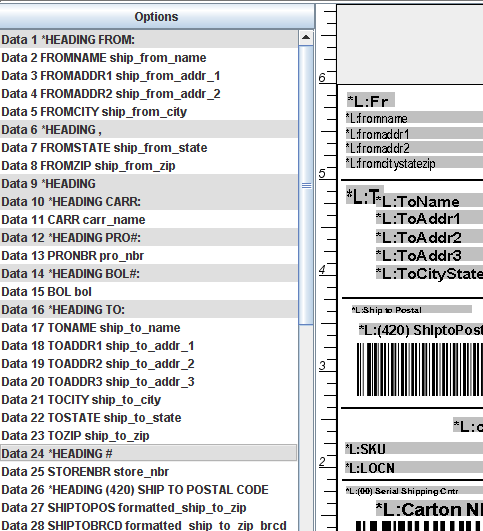The width and height of the screenshot is (483, 531).
Task: Select Data 14 *HEADING BOL#: row
Action: pos(149,273)
